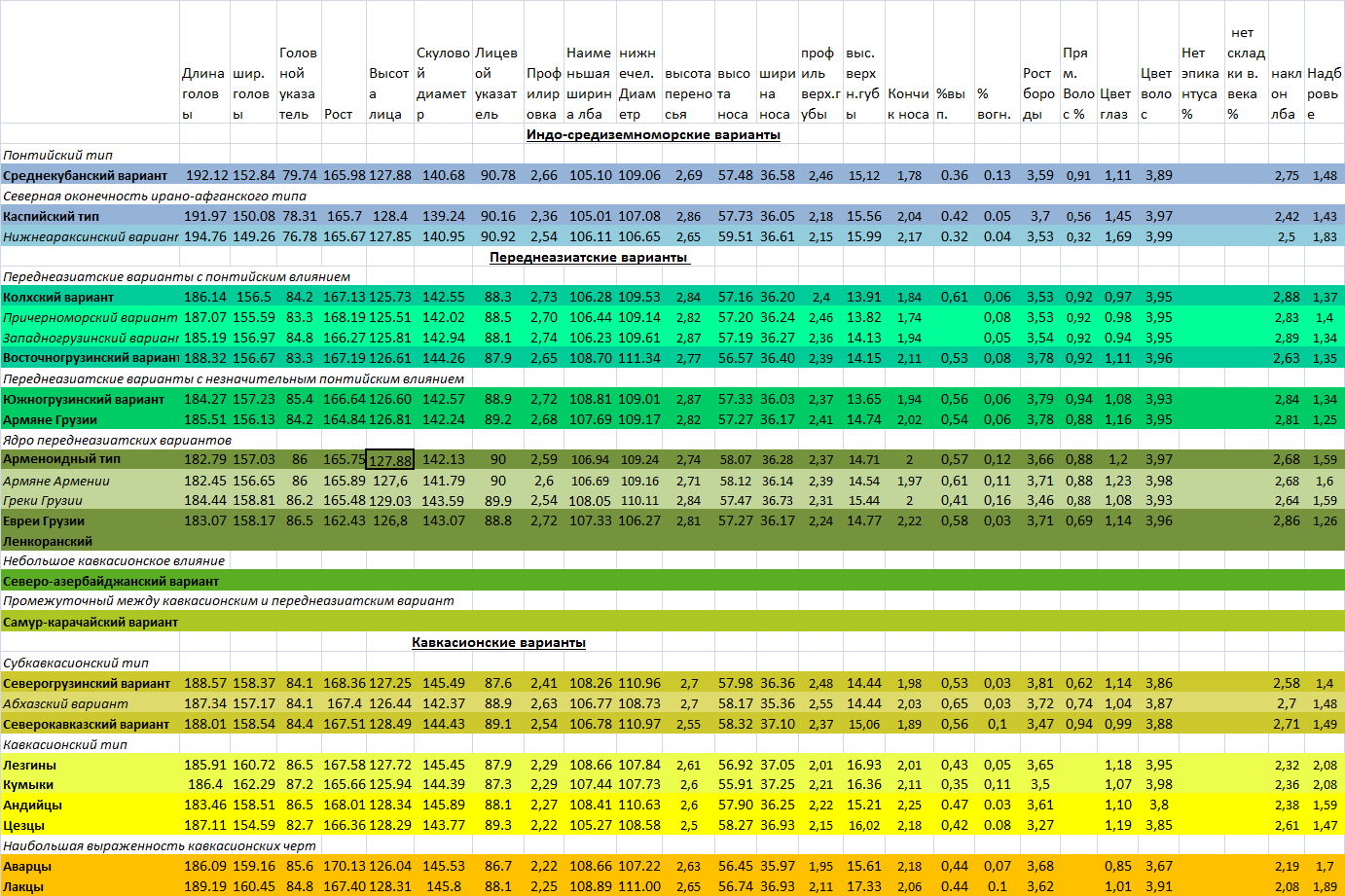Click the Среднекубанский вариант row label

86,175
